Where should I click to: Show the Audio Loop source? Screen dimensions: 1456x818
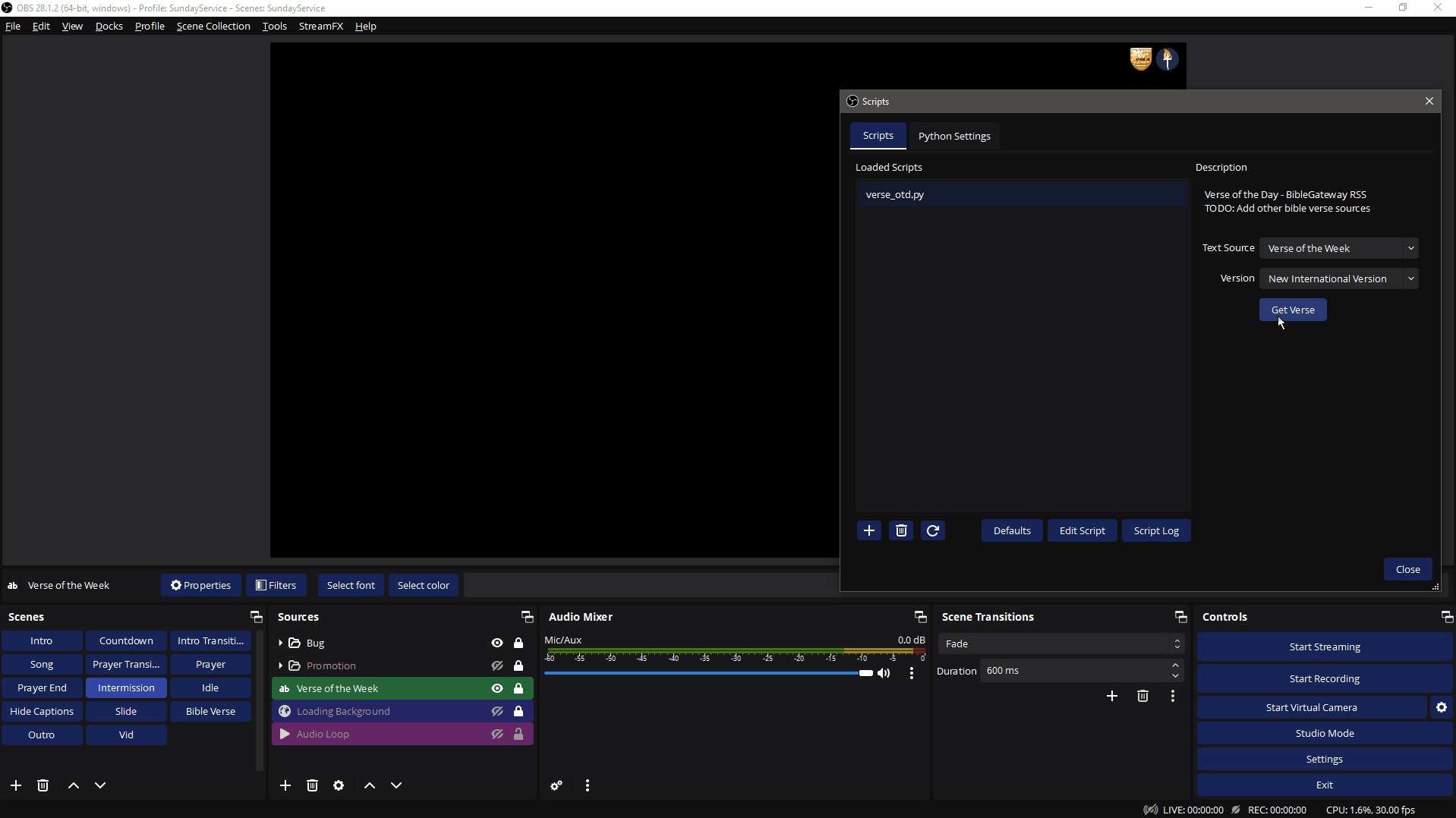click(497, 734)
